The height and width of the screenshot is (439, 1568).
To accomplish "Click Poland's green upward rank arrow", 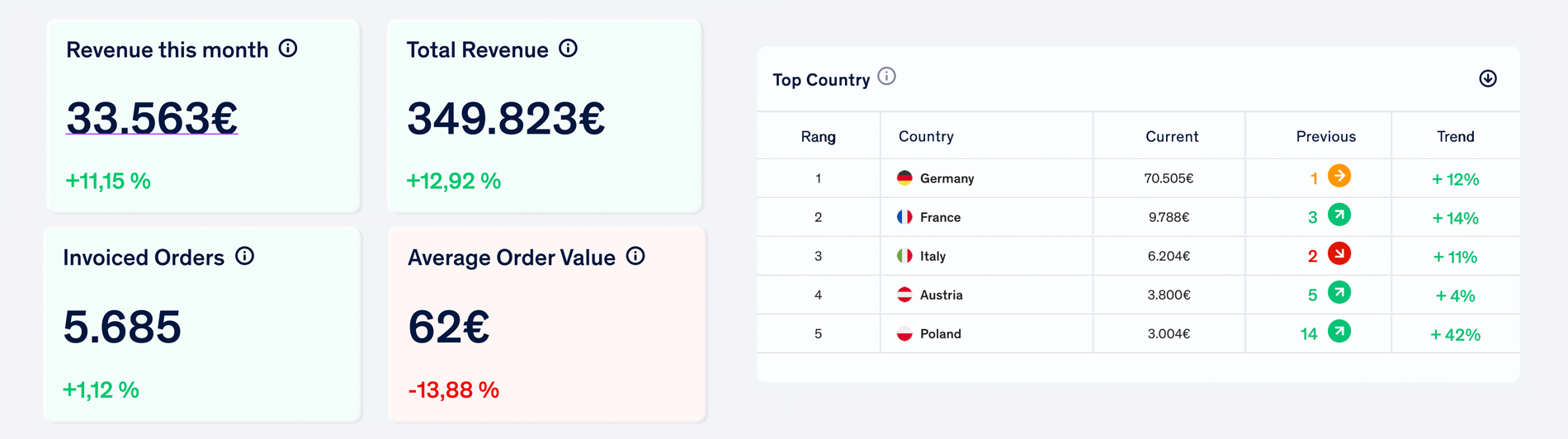I will click(x=1339, y=331).
